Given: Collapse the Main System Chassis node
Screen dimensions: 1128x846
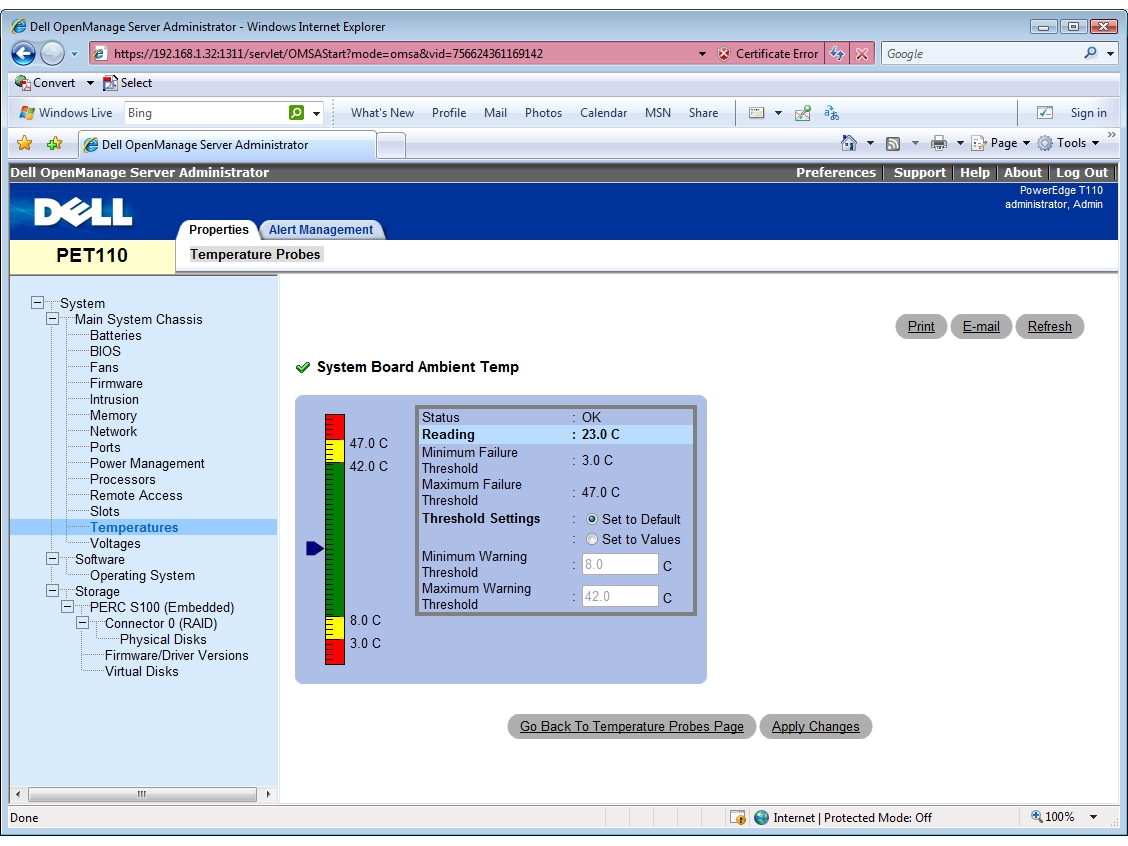Looking at the screenshot, I should coord(53,319).
